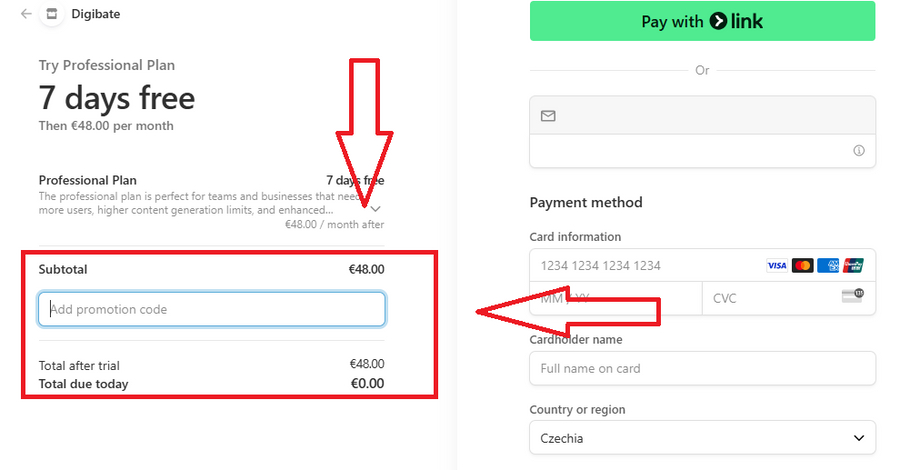Focus the email input field
This screenshot has width=900, height=470.
pyautogui.click(x=710, y=116)
